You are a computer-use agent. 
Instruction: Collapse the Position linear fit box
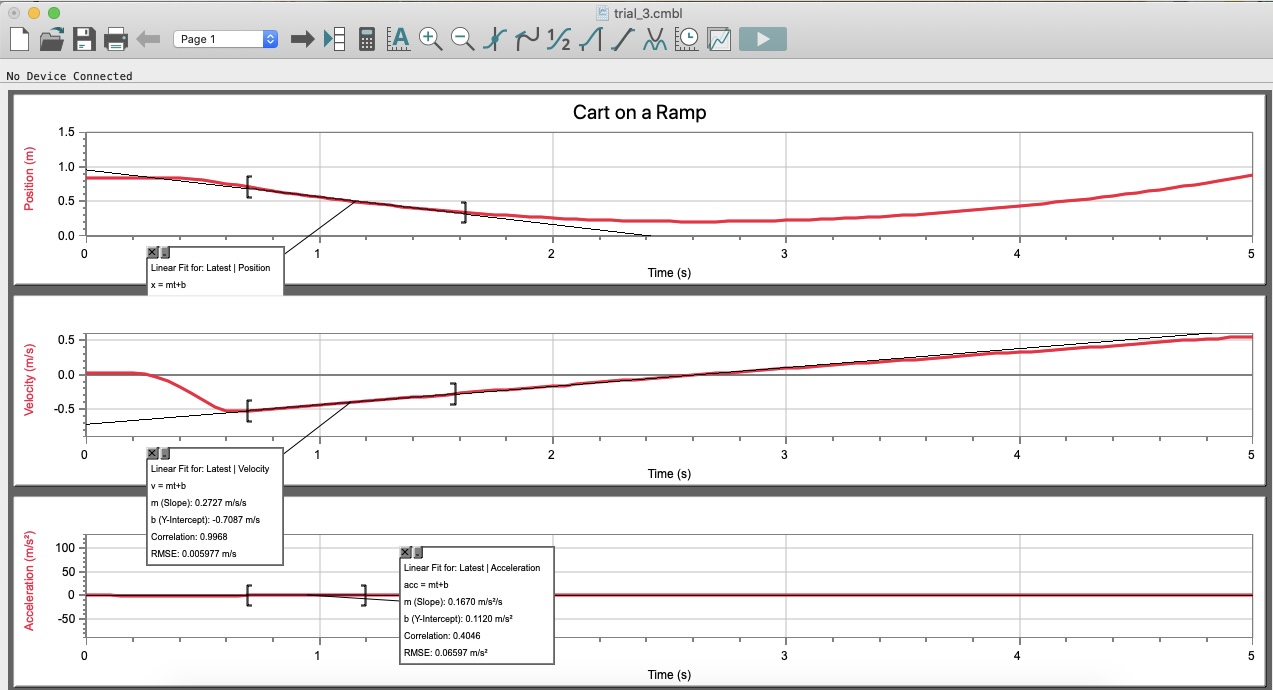point(165,253)
